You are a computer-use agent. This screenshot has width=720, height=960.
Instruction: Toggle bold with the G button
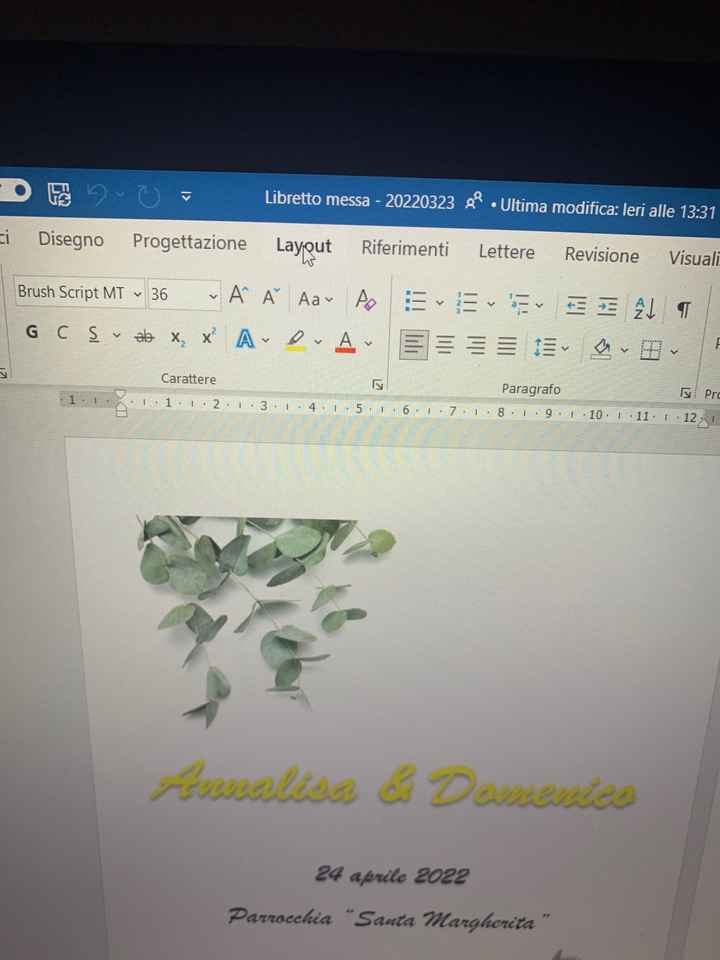click(x=32, y=332)
